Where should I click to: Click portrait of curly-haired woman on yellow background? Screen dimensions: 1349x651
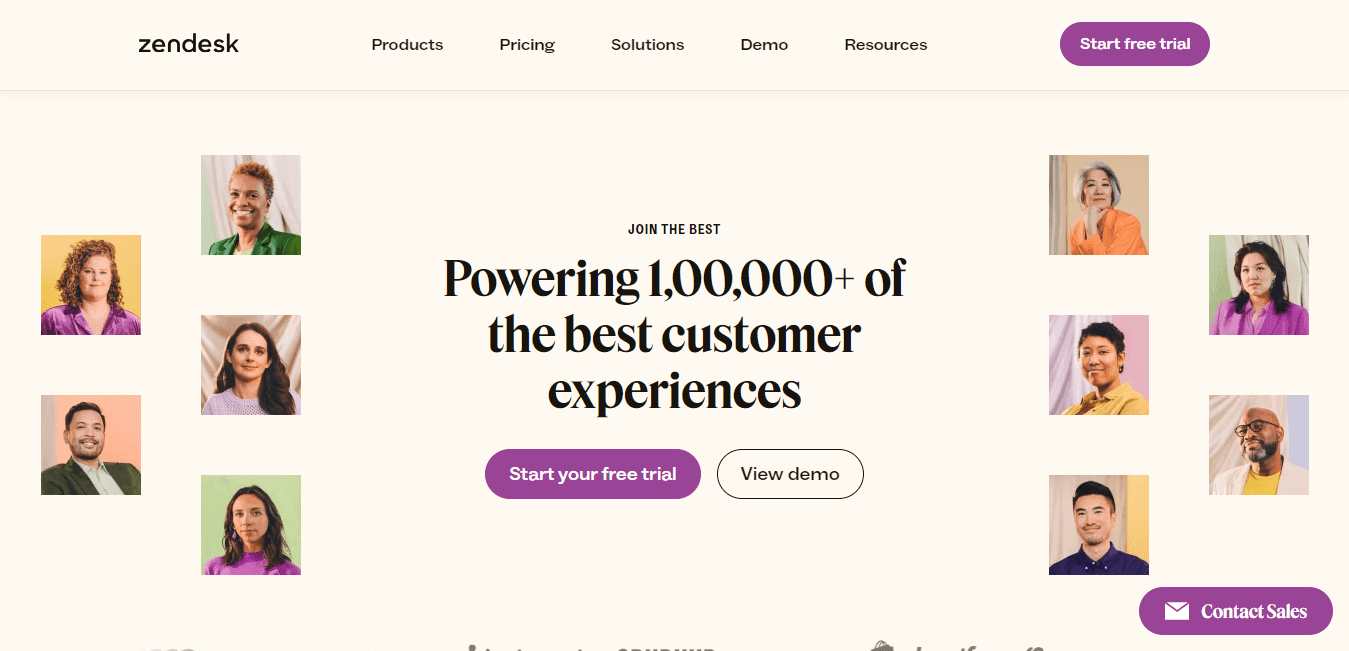(x=91, y=285)
